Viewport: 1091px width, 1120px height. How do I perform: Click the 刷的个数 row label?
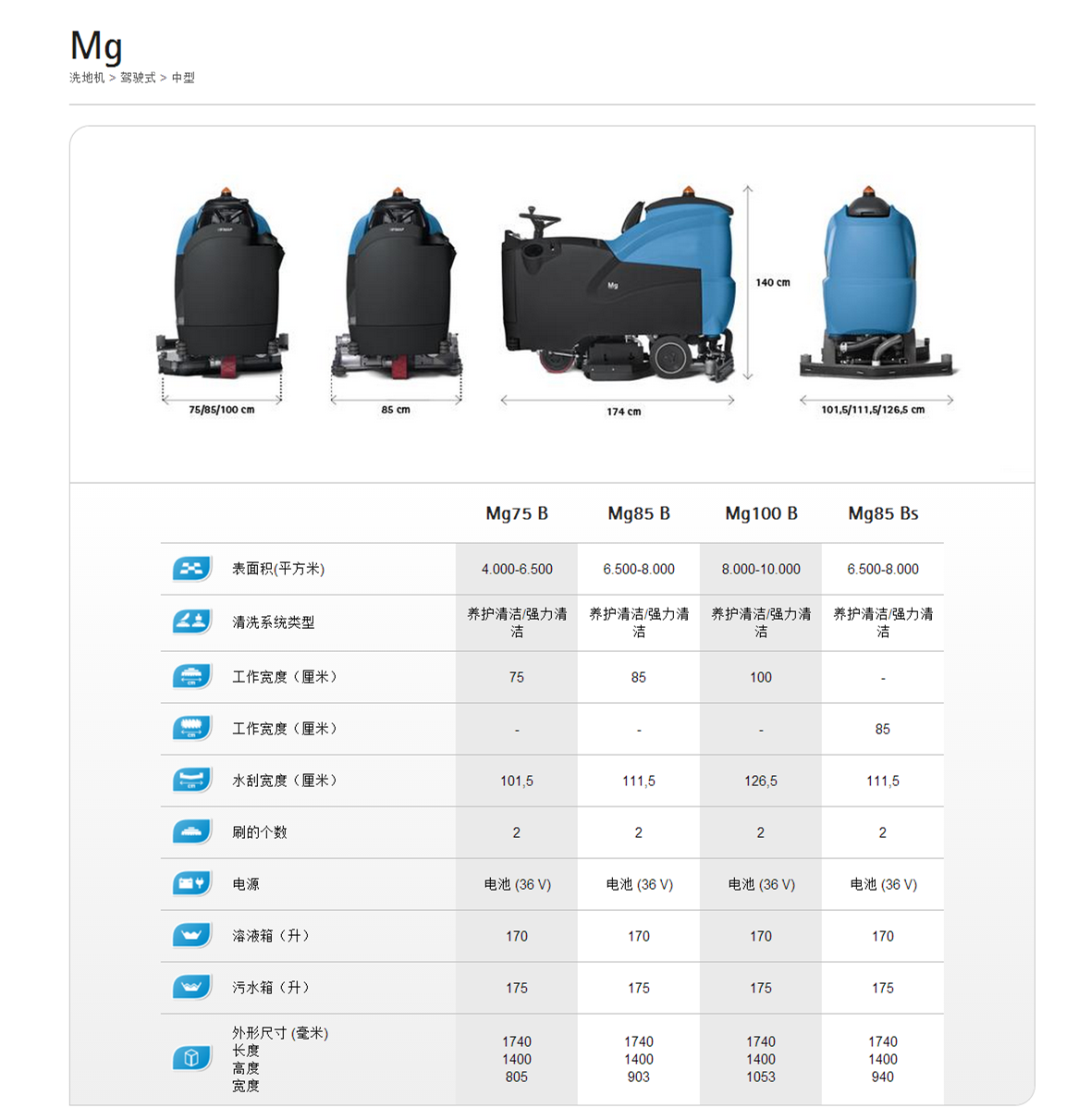(x=260, y=831)
